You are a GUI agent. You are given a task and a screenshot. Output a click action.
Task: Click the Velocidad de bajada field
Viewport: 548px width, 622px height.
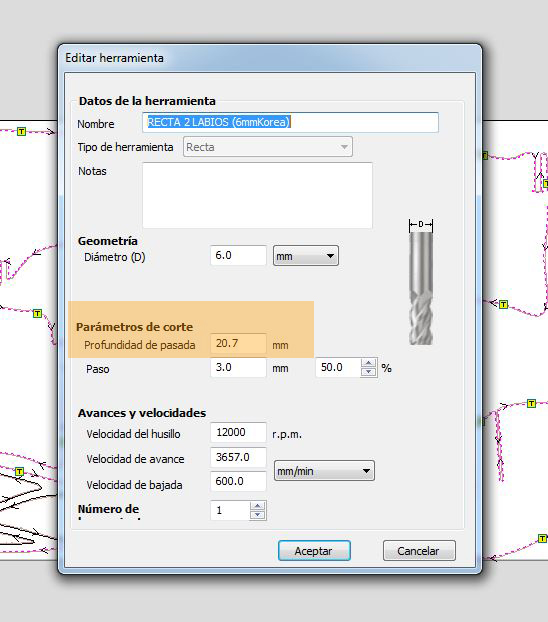[x=238, y=481]
